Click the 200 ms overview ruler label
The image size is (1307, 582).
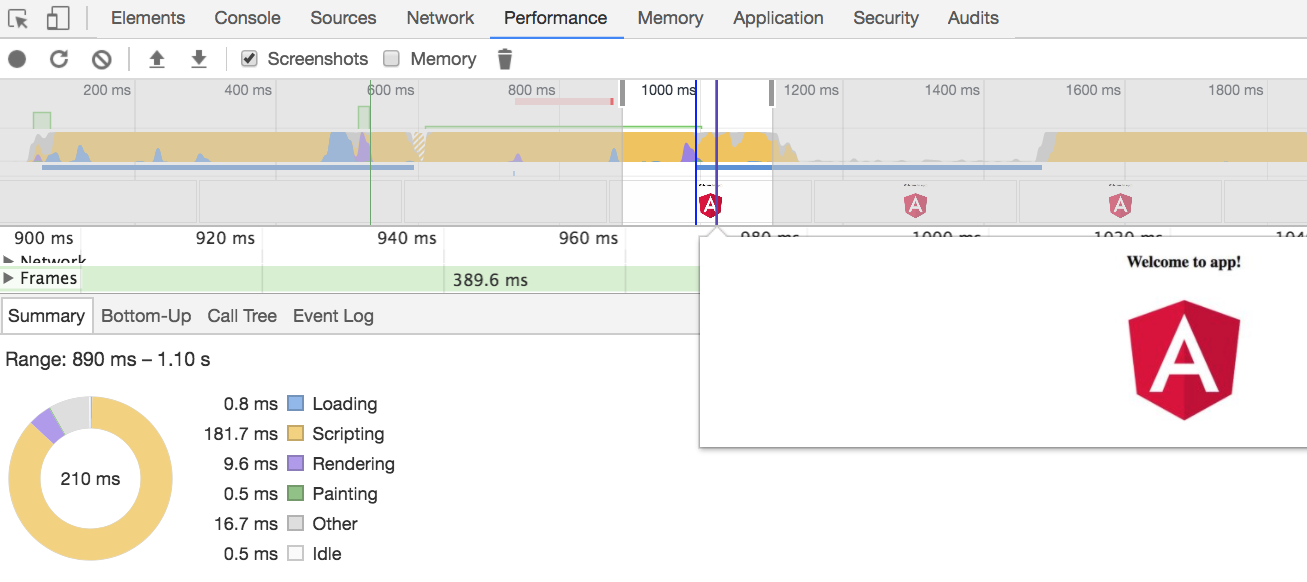coord(107,90)
